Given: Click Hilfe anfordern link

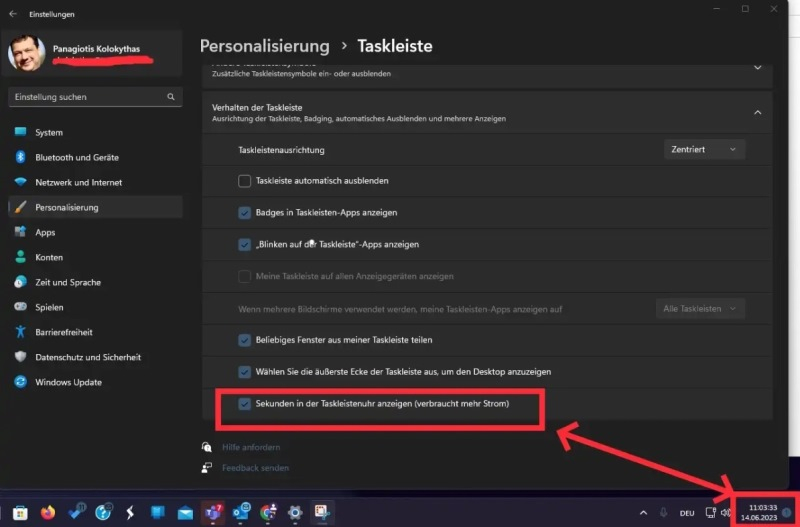Looking at the screenshot, I should (x=250, y=447).
